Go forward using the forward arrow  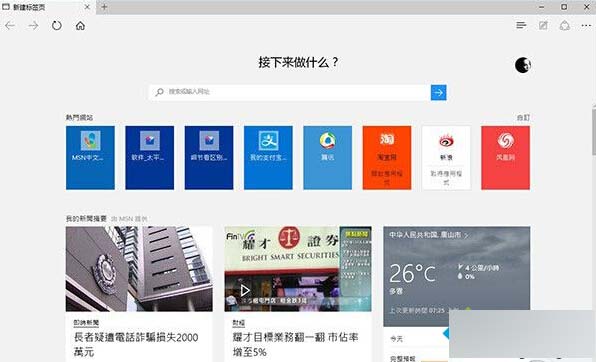click(x=33, y=26)
